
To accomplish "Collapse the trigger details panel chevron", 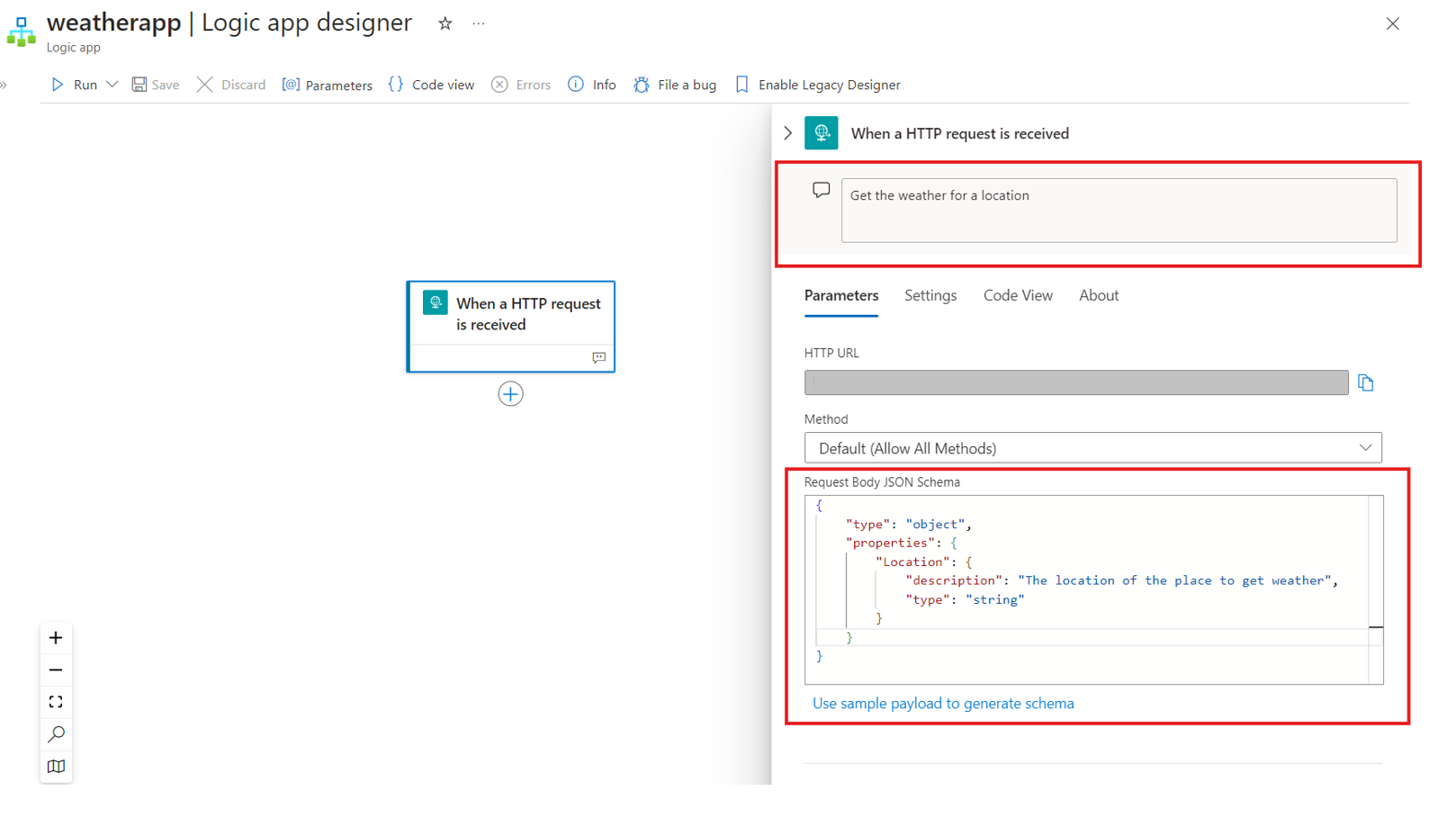I will 788,133.
